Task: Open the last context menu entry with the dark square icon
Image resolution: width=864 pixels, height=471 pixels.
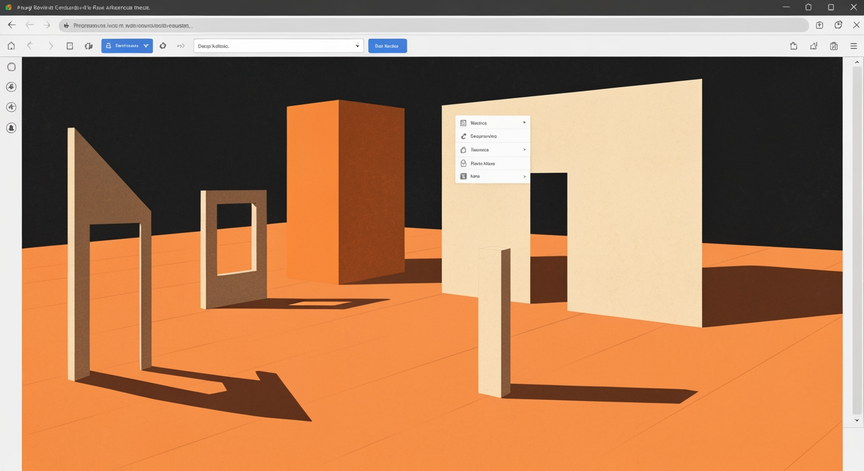Action: [493, 176]
